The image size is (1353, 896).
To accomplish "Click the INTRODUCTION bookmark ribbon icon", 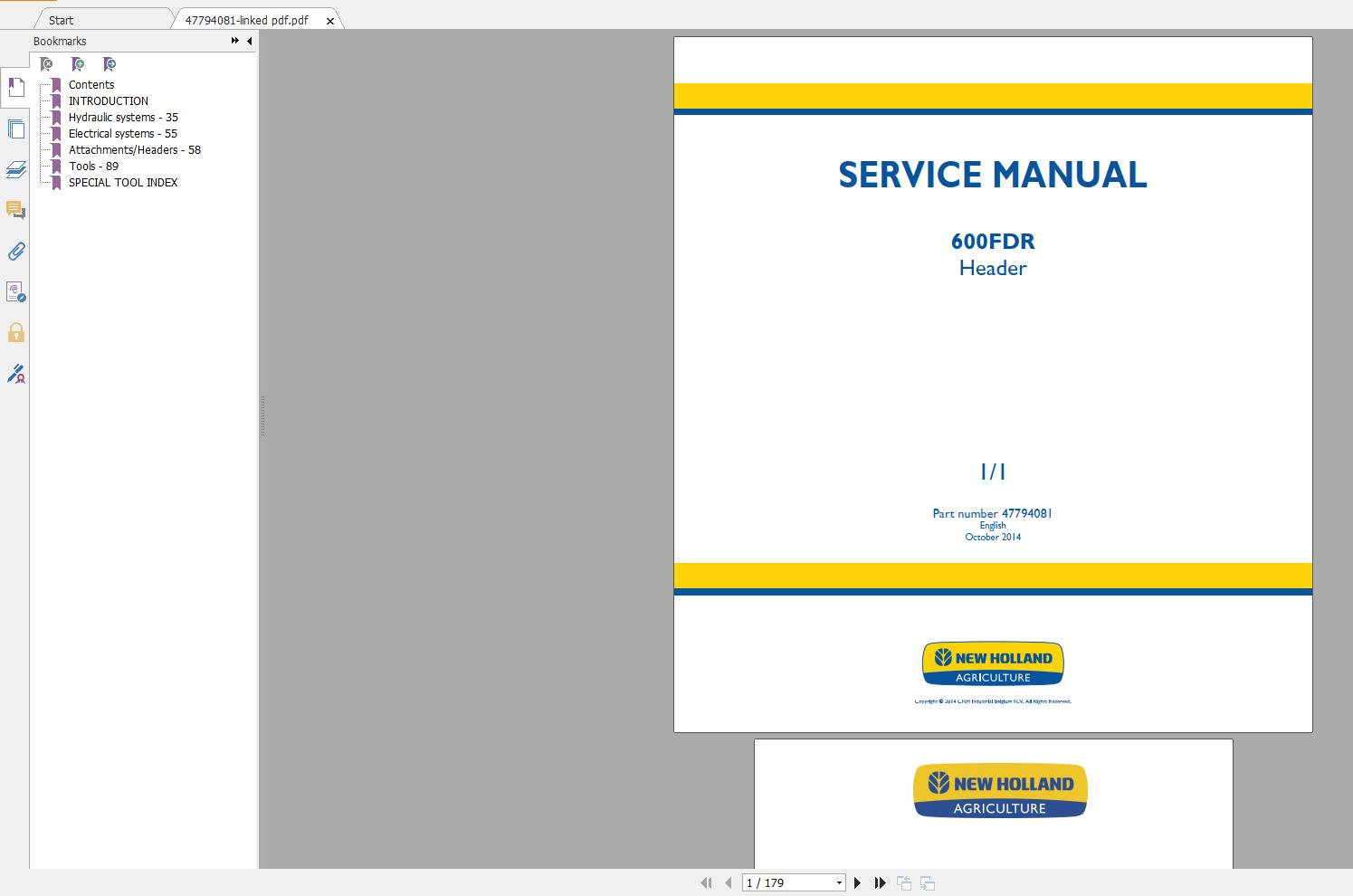I will pyautogui.click(x=56, y=100).
